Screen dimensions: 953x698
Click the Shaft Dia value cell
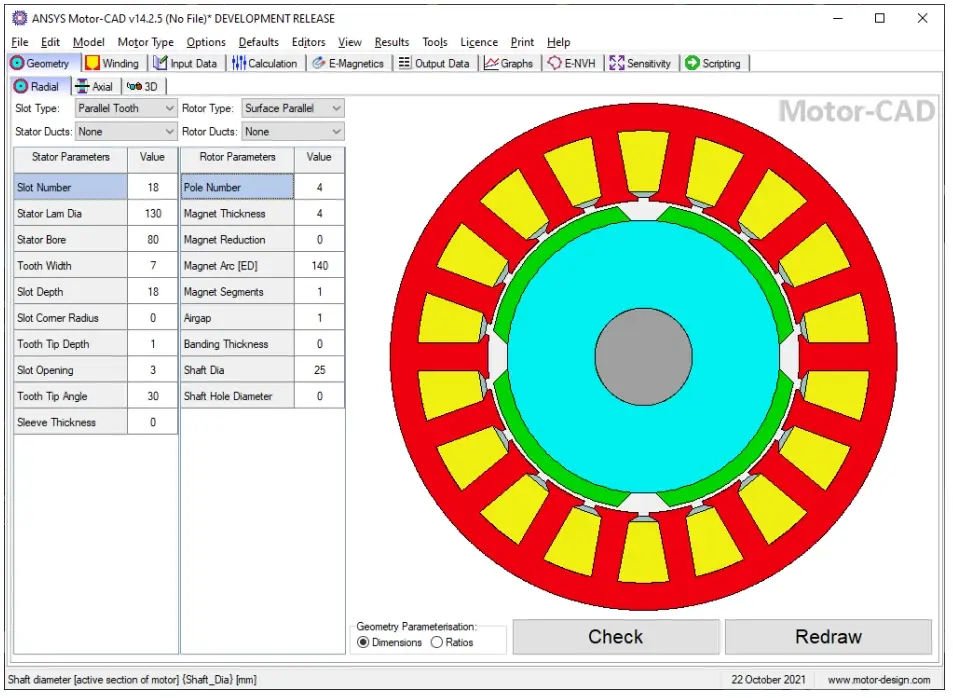[320, 370]
